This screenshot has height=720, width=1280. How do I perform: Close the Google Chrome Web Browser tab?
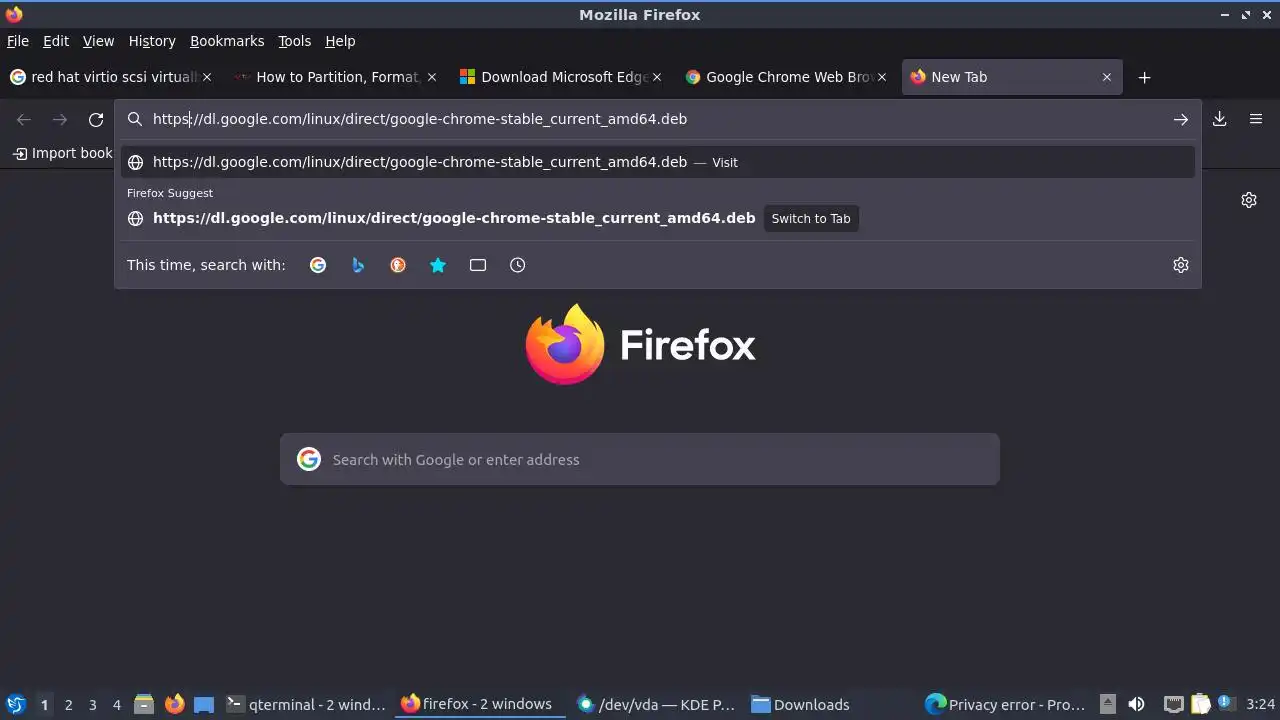(x=882, y=77)
